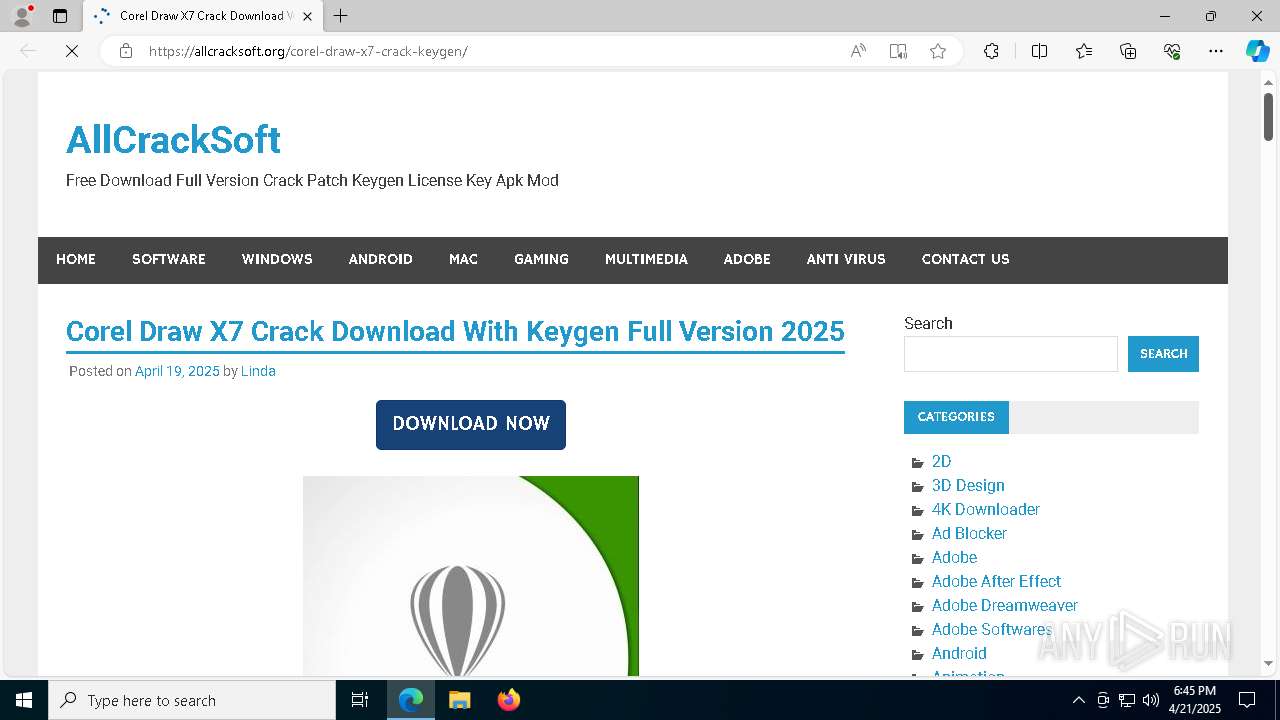Click the SEARCH button
This screenshot has height=720, width=1280.
tap(1163, 354)
